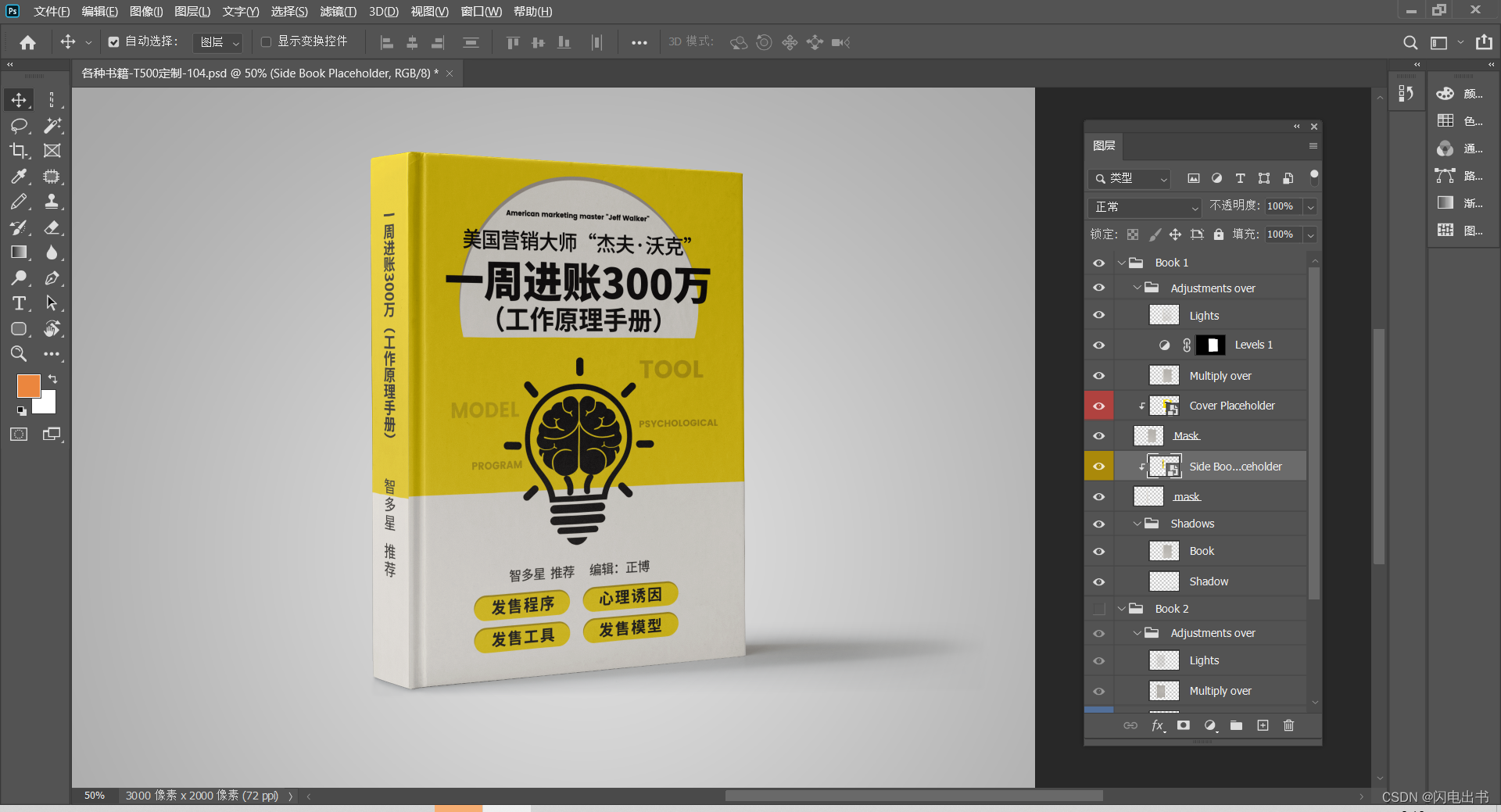This screenshot has width=1501, height=812.
Task: Add a layer mask icon
Action: coord(1184,725)
